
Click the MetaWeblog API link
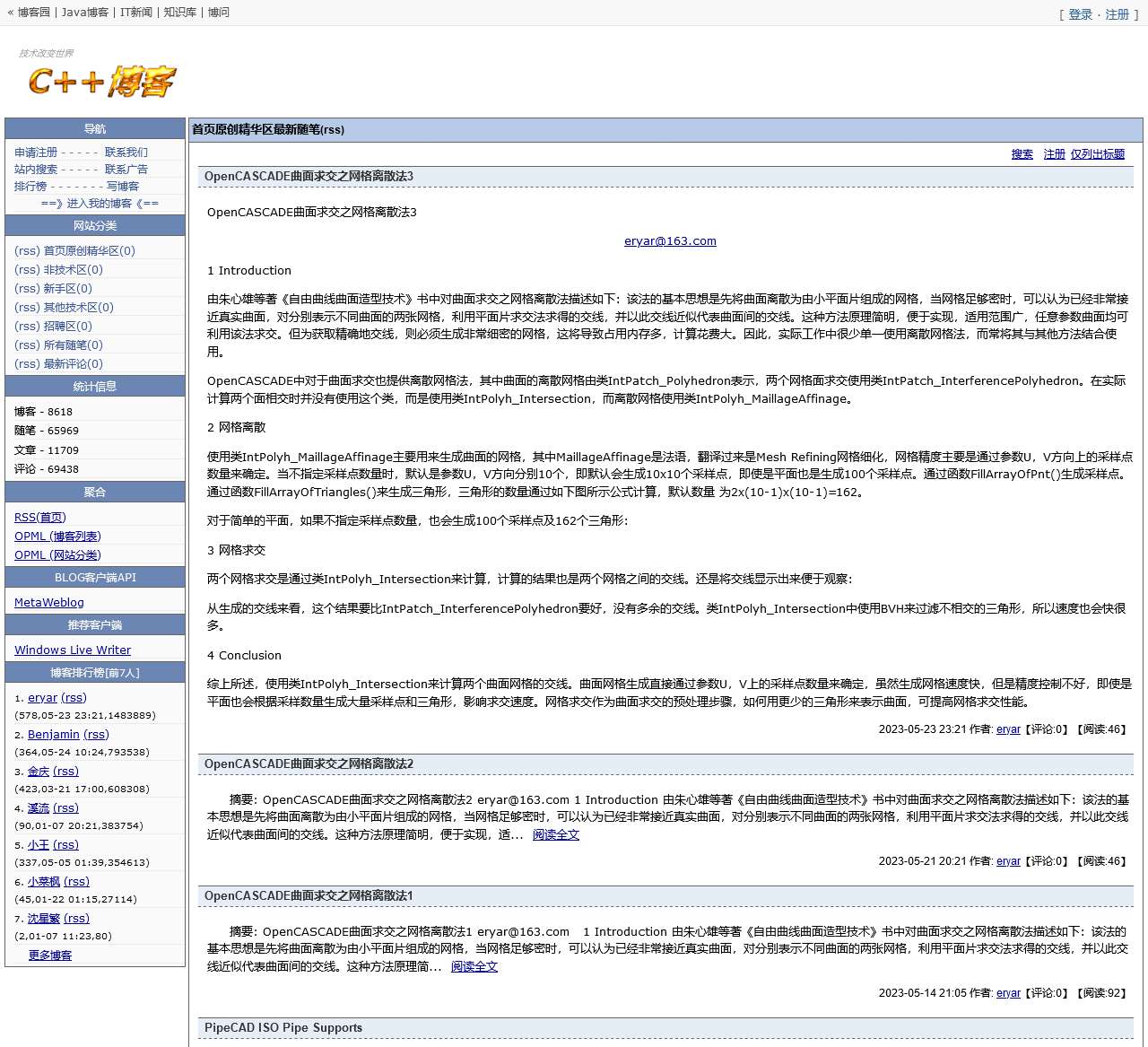[x=49, y=603]
